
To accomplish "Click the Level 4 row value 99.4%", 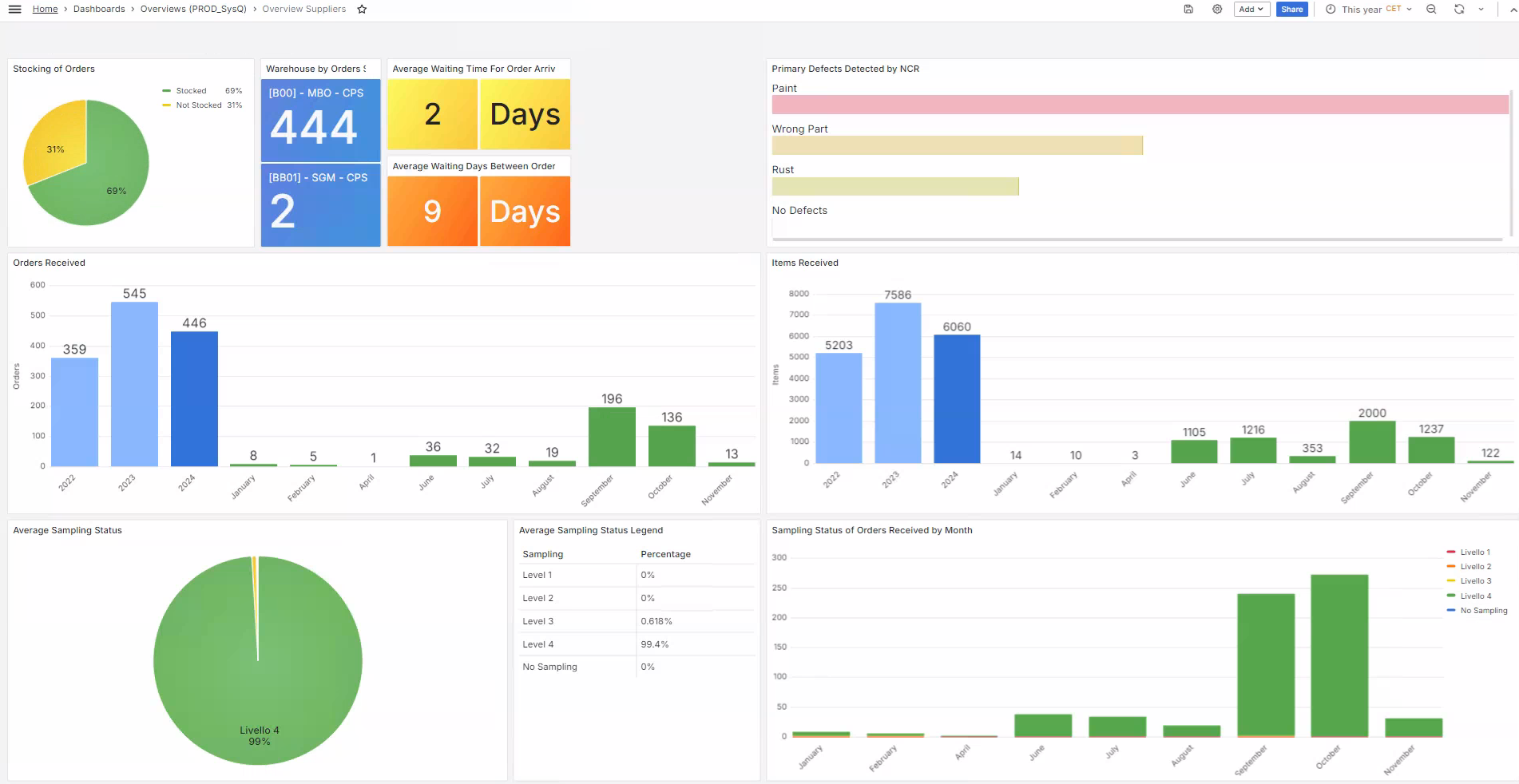I will pos(655,644).
